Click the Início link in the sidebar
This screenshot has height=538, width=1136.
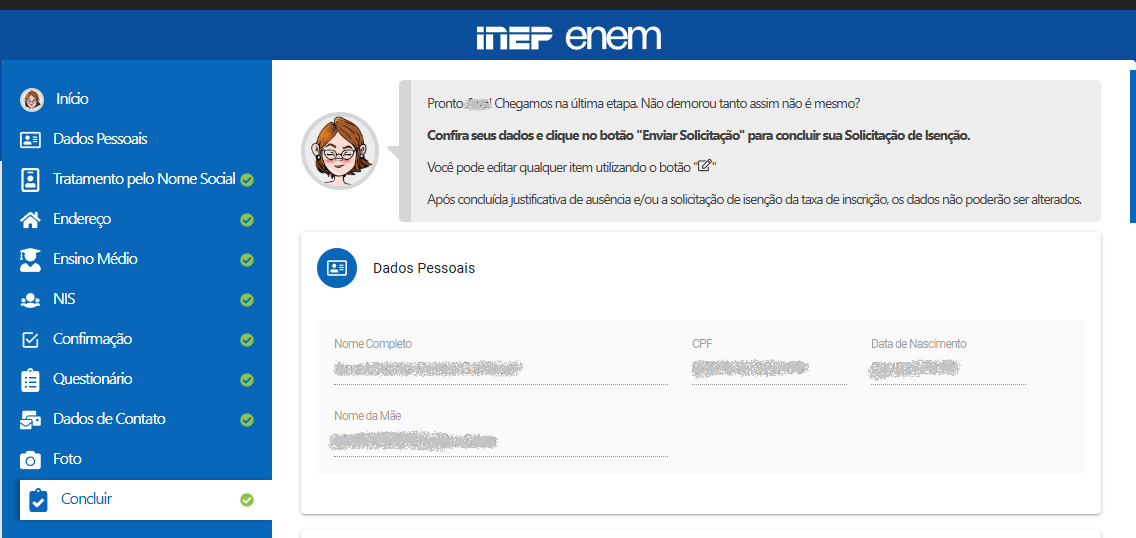click(72, 99)
